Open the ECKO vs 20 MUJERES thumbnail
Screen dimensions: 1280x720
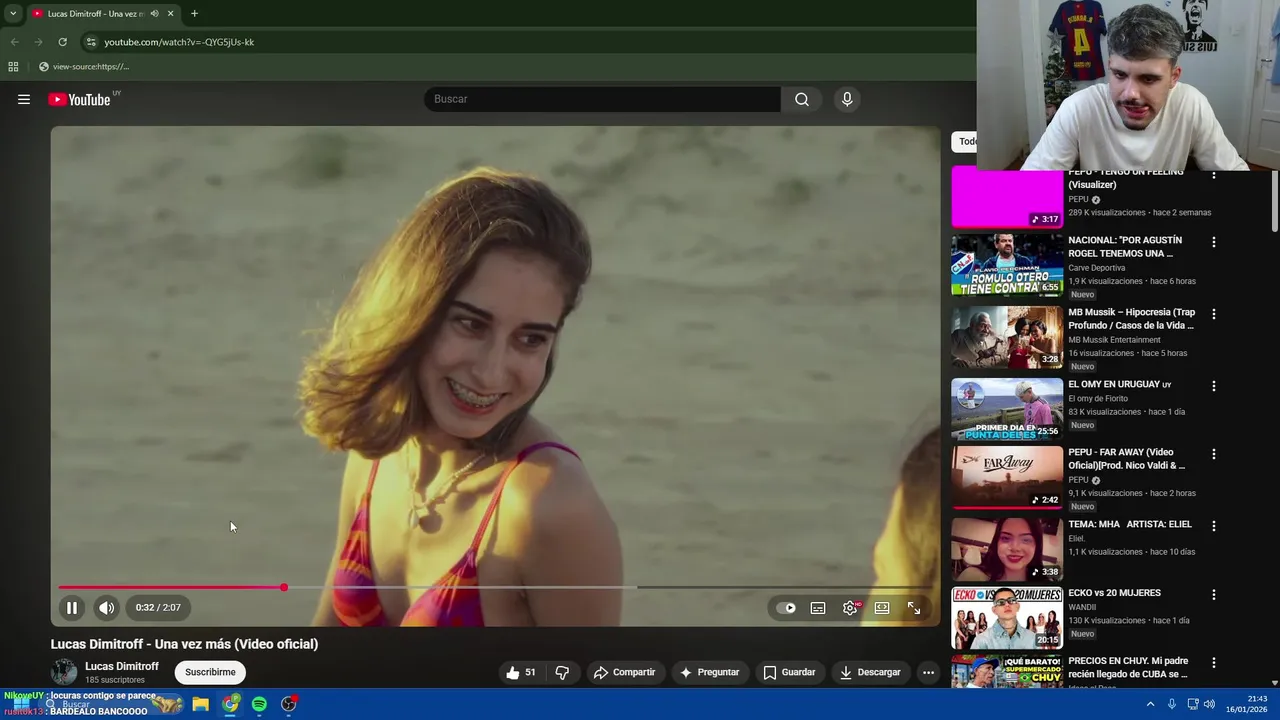click(1007, 618)
